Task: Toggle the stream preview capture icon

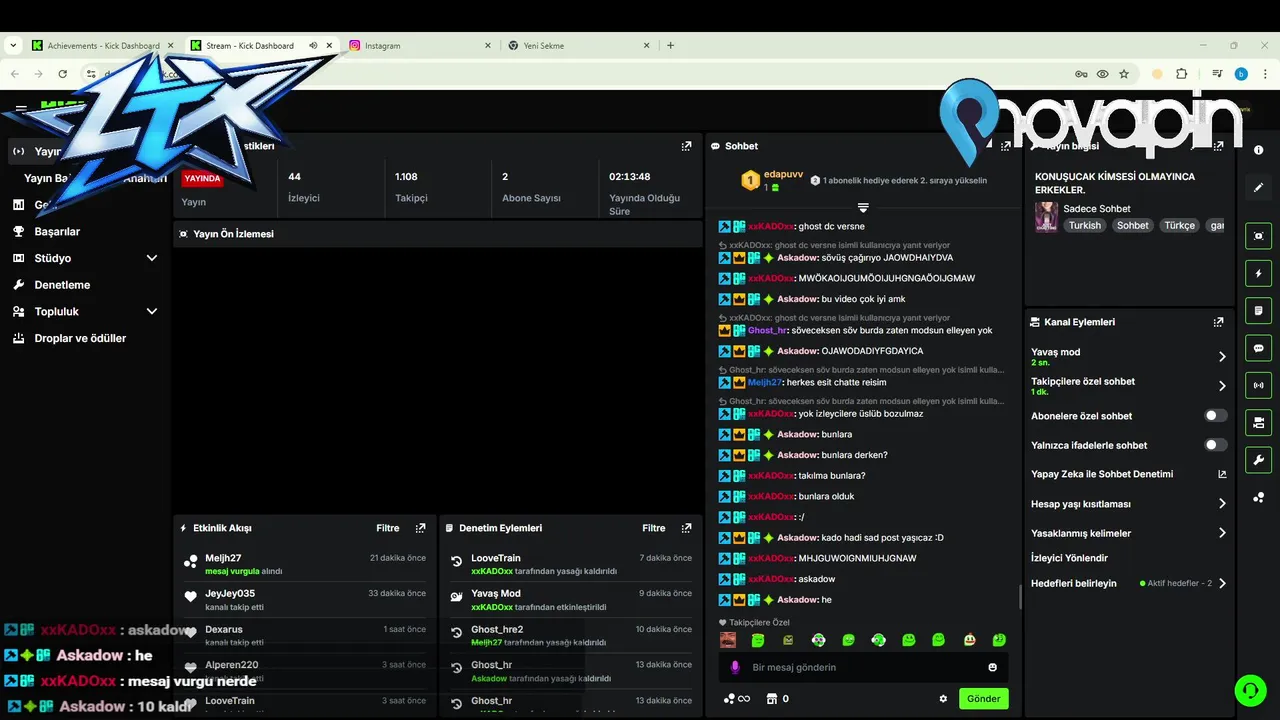Action: [x=1258, y=236]
